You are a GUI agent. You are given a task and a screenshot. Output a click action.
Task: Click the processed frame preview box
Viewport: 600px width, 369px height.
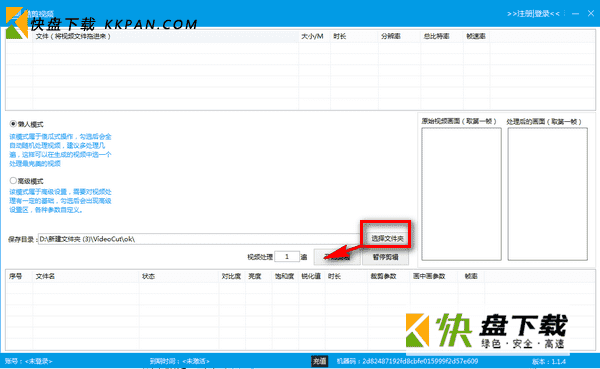click(x=548, y=194)
